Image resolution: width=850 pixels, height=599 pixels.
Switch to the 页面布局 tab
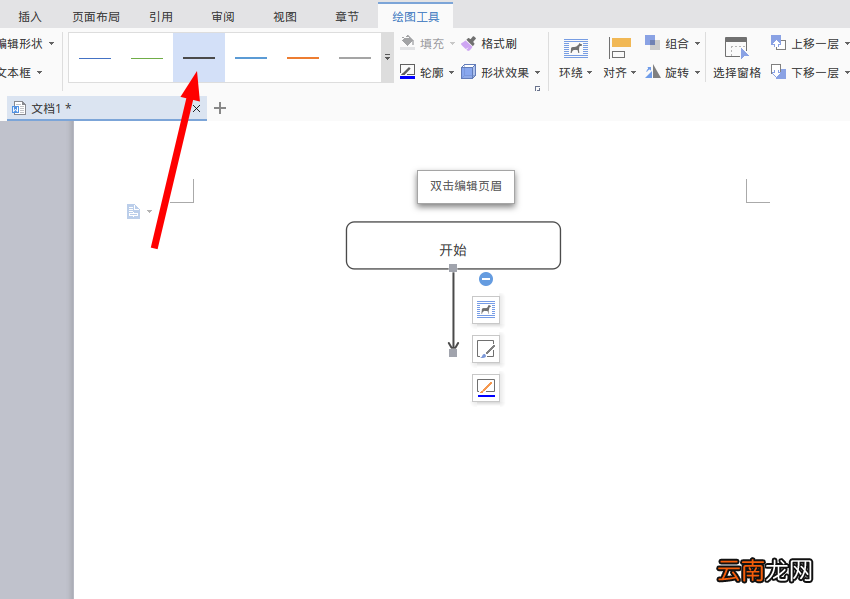pos(96,17)
